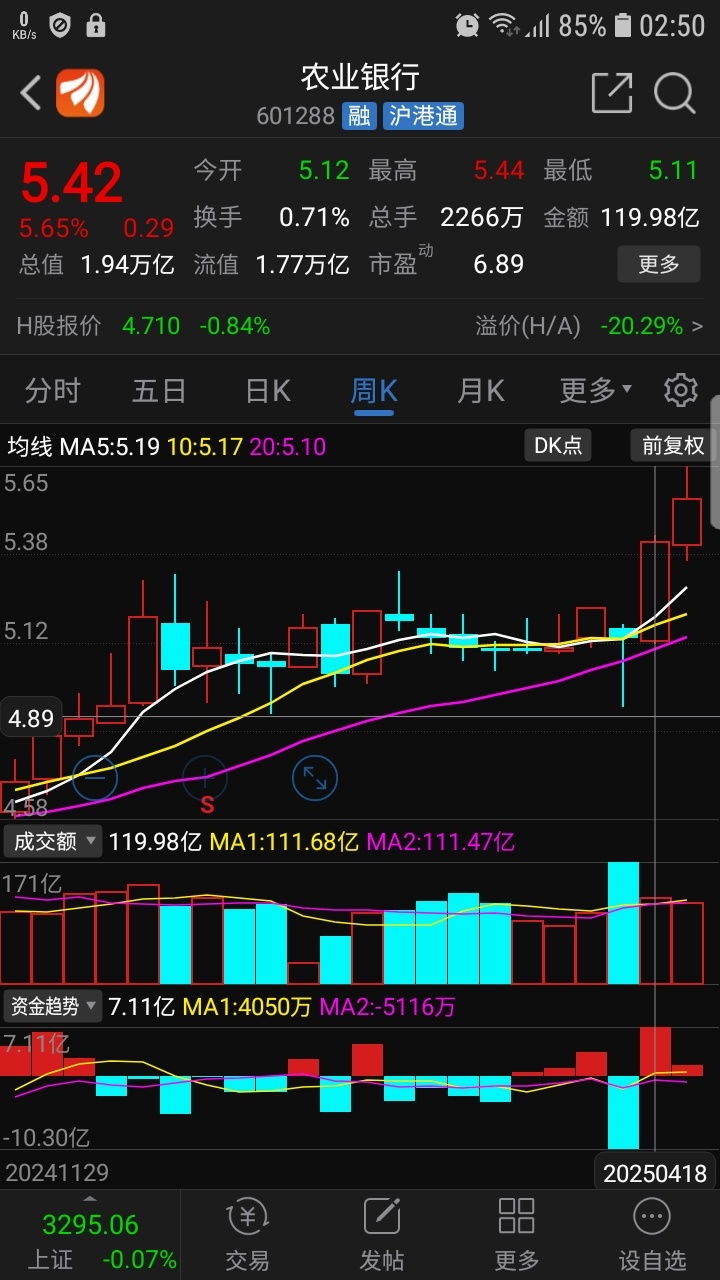The image size is (720, 1280).
Task: Tap the 均线 MA5:5.19 label
Action: click(x=84, y=446)
